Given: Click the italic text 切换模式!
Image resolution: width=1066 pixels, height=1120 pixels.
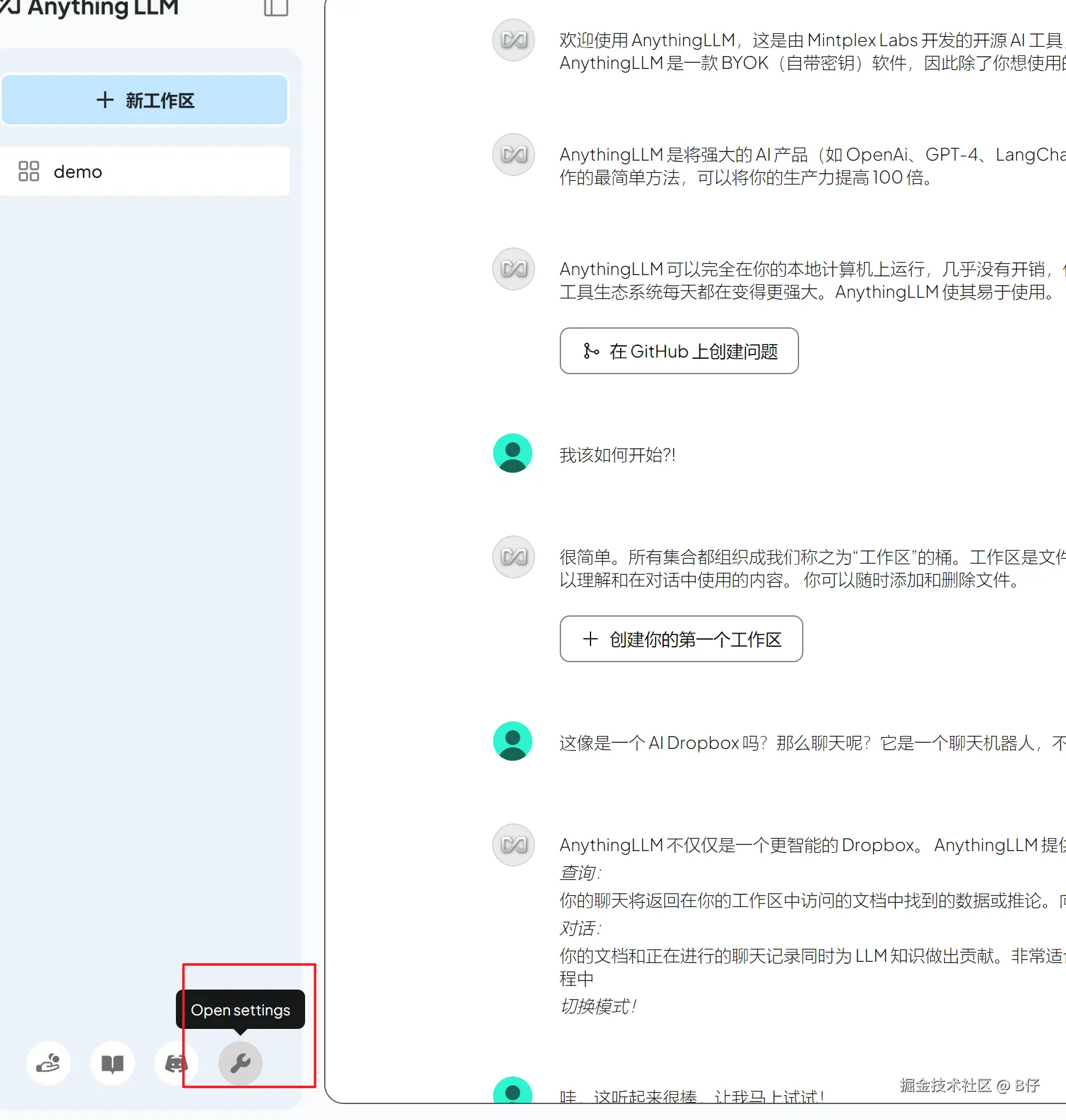Looking at the screenshot, I should click(597, 1006).
